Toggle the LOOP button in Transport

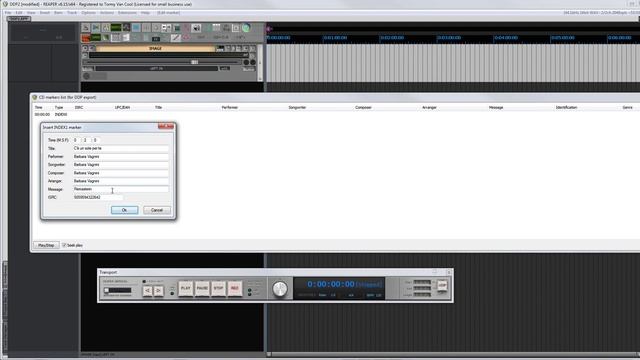[x=442, y=285]
